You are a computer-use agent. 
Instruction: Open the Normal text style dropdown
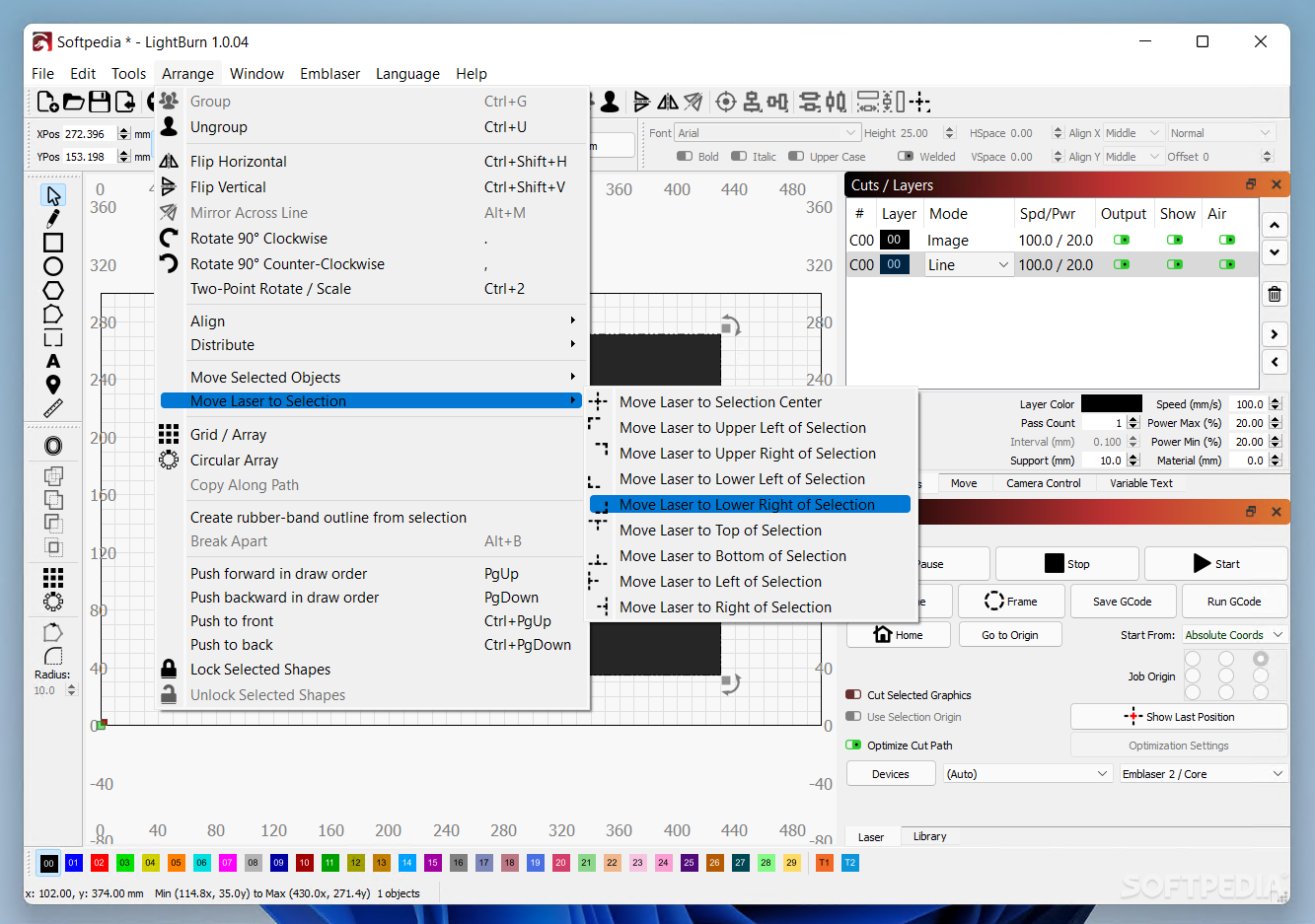click(1221, 133)
